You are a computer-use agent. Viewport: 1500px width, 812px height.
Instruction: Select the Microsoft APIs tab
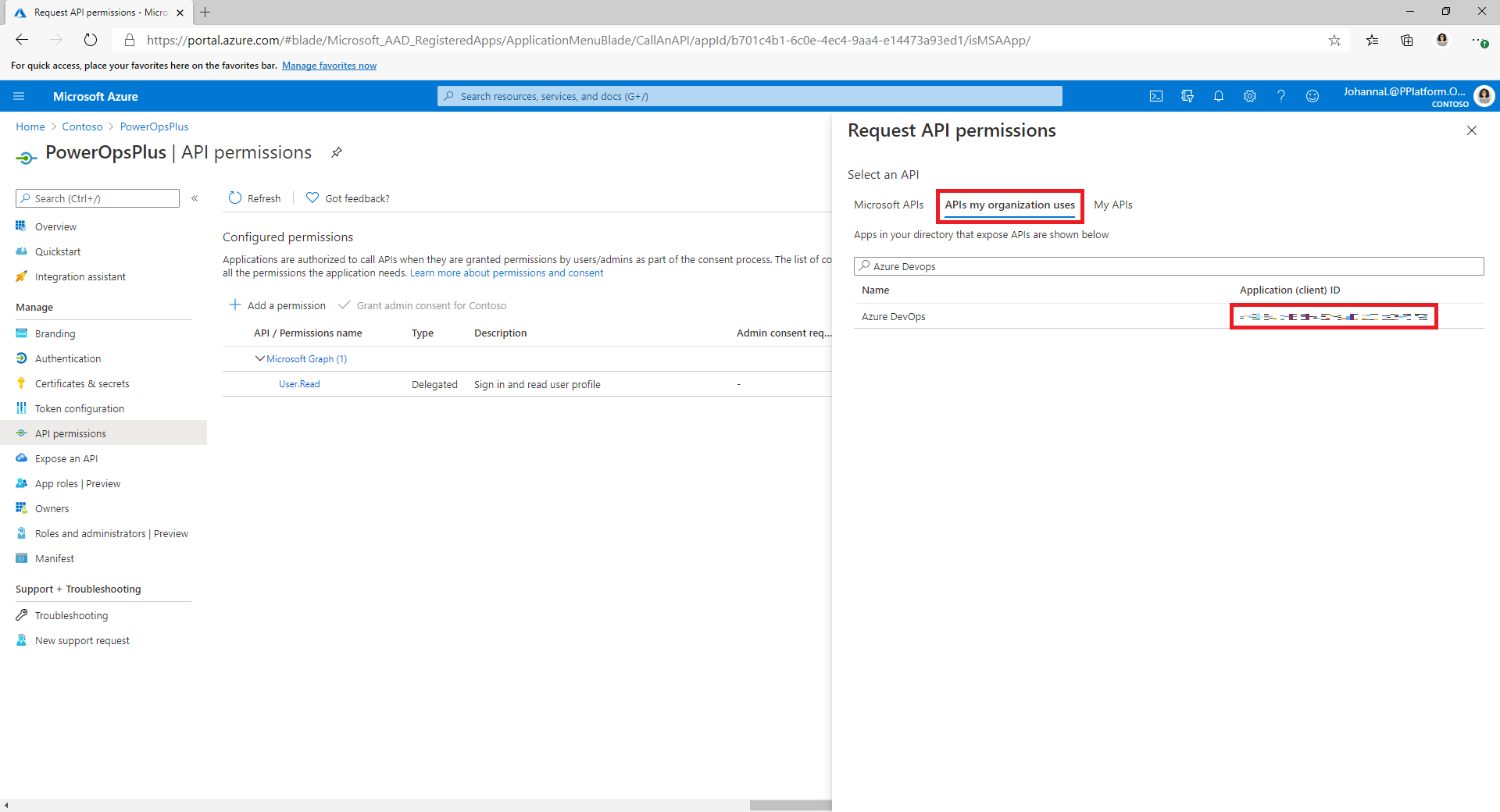click(x=888, y=205)
